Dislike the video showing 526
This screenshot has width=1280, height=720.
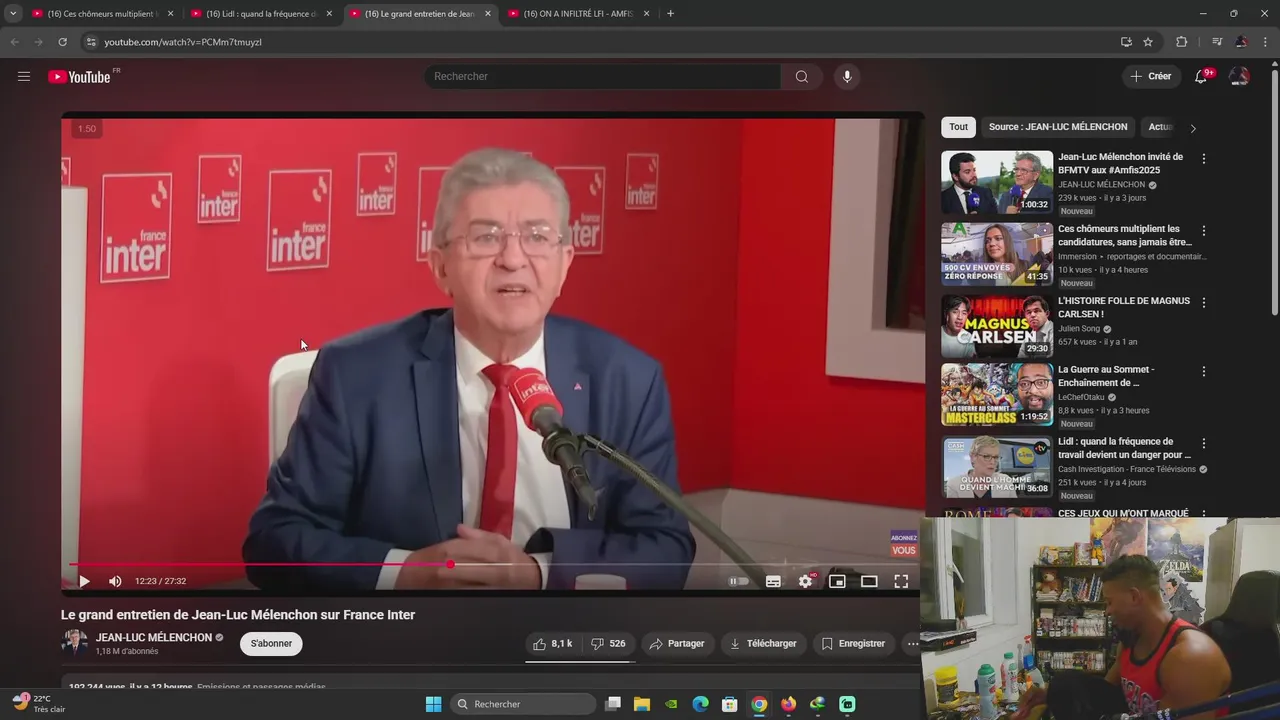pos(608,644)
